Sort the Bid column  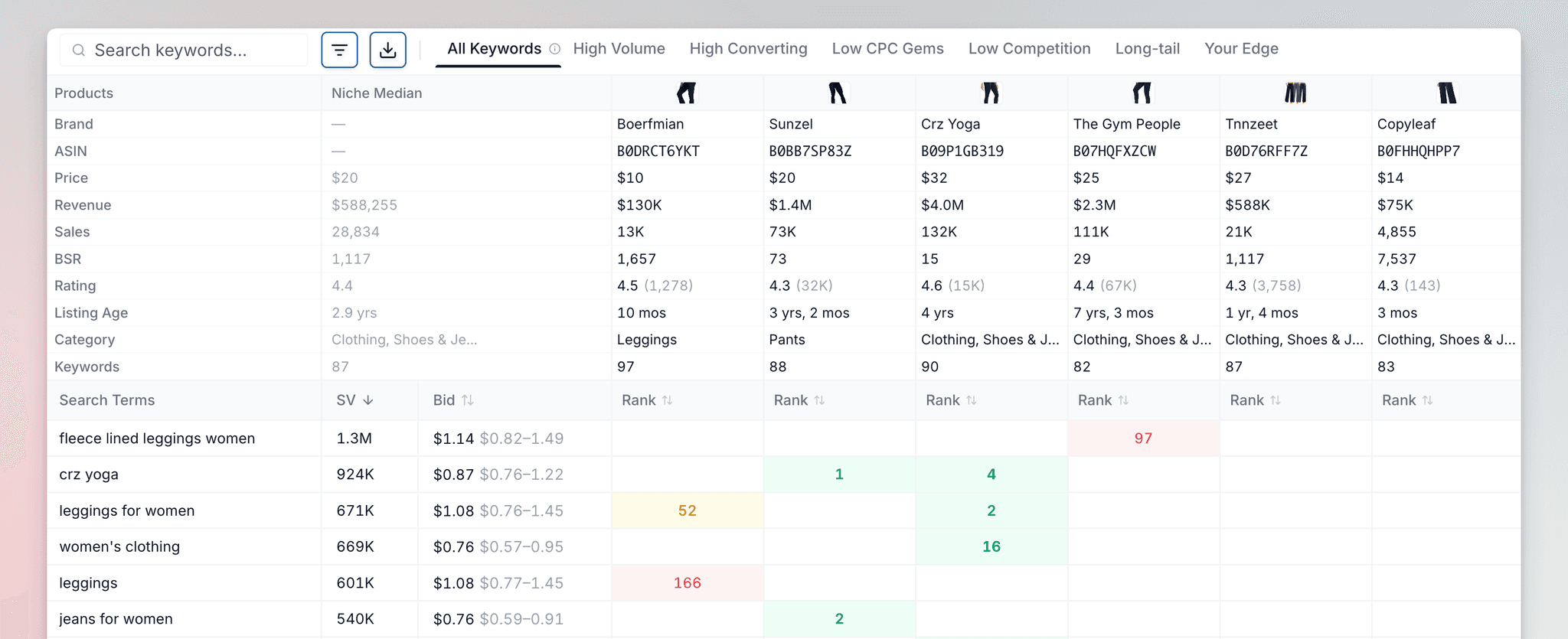click(468, 400)
